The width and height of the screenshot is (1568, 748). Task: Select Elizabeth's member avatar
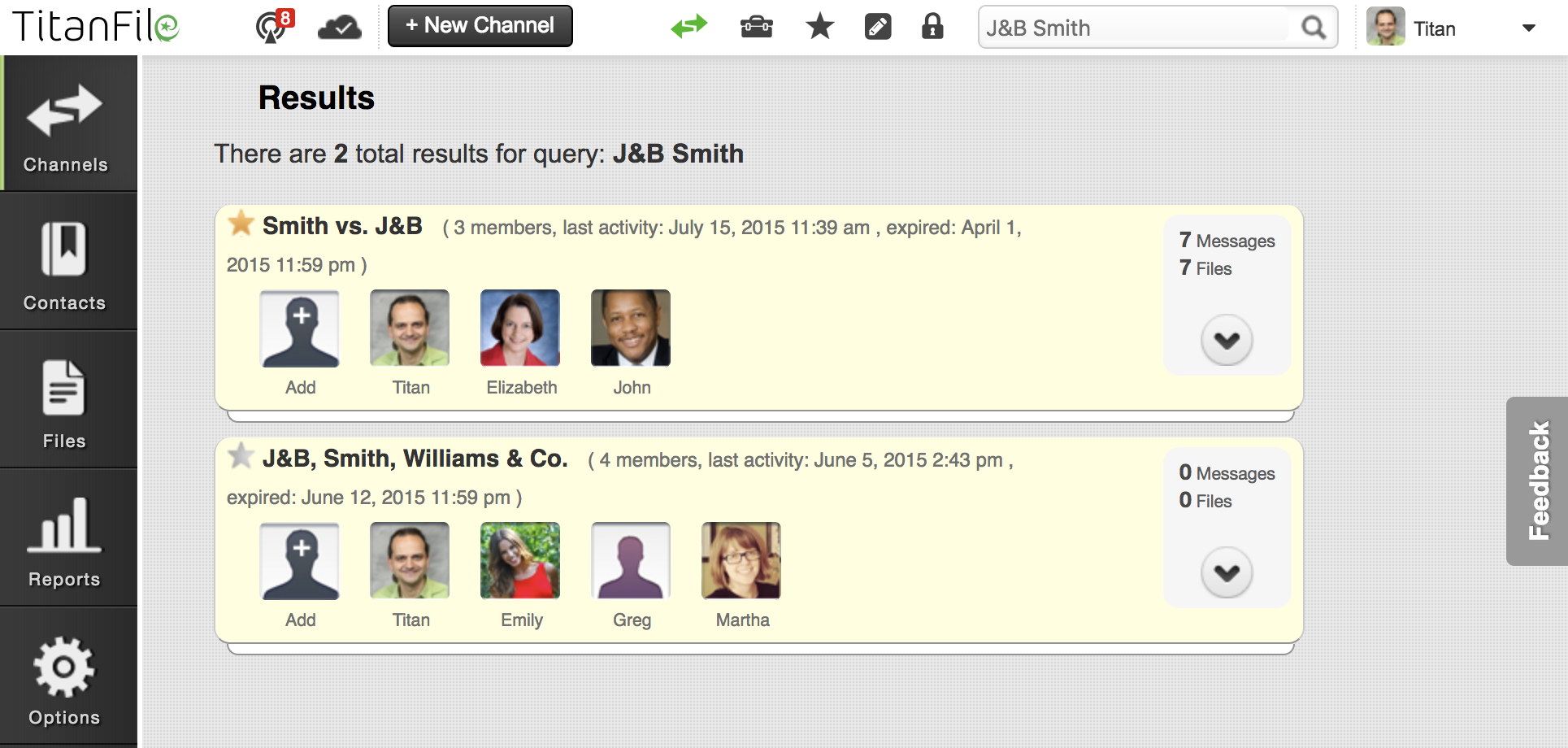pyautogui.click(x=520, y=328)
